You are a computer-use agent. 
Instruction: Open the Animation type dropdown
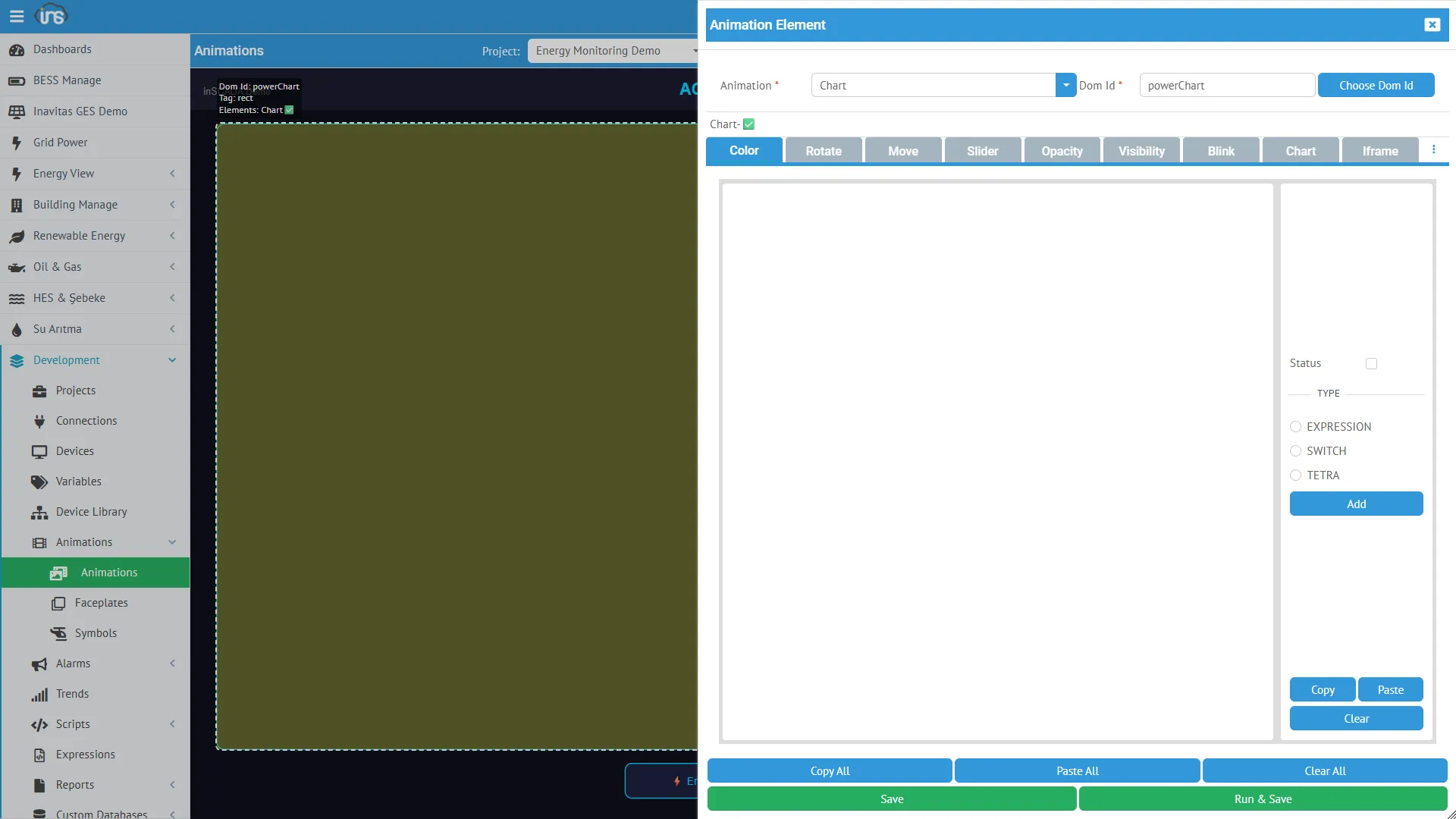(1065, 85)
